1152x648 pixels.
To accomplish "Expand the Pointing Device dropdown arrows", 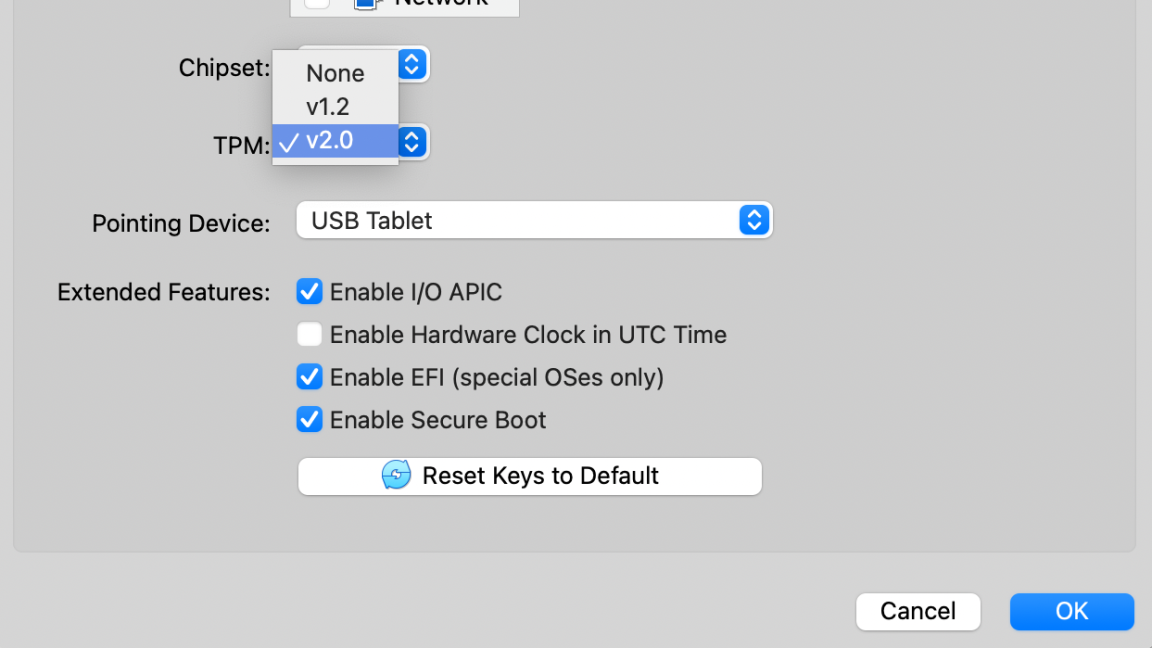I will 754,220.
